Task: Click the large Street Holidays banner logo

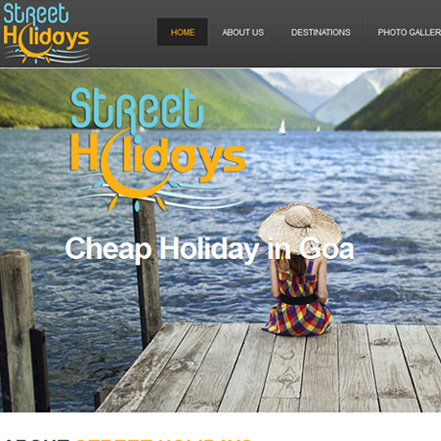Action: pyautogui.click(x=157, y=149)
